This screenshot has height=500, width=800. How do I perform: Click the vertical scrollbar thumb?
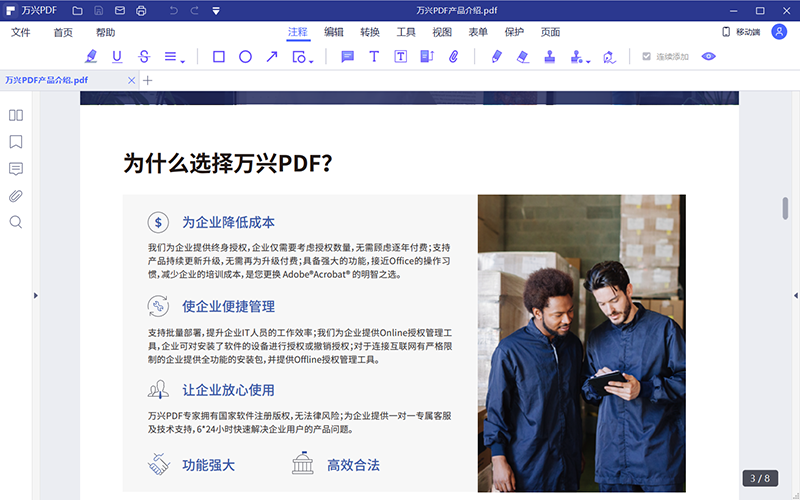[785, 208]
